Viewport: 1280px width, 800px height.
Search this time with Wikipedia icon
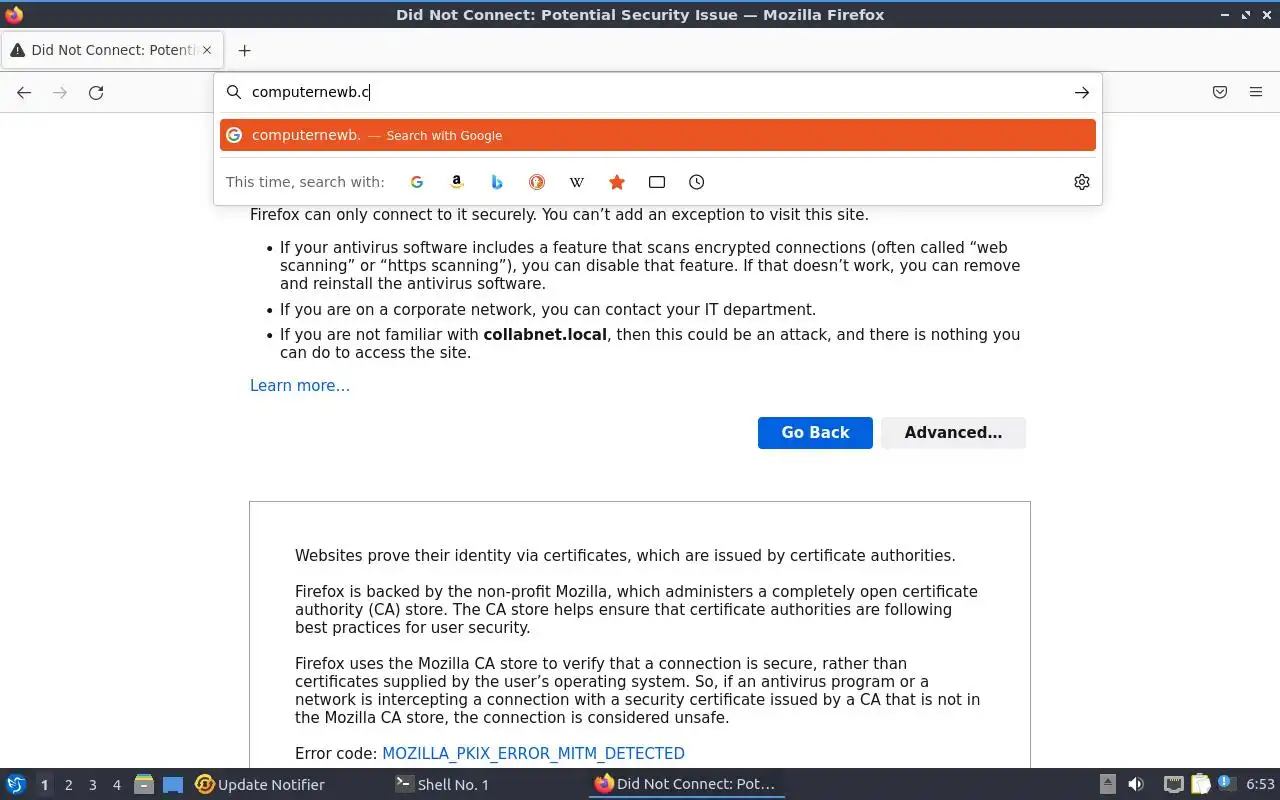click(x=577, y=182)
